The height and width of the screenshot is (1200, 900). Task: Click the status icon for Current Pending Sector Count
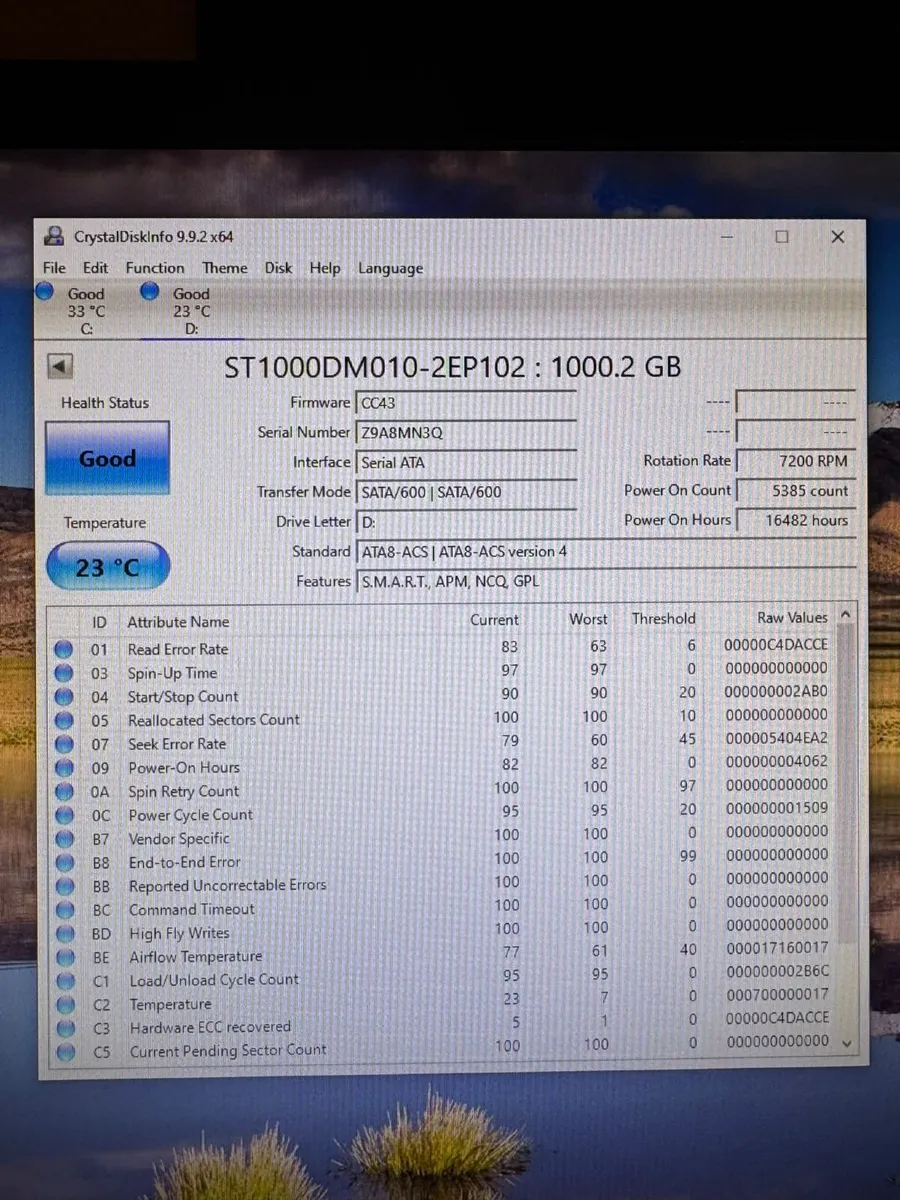64,1051
